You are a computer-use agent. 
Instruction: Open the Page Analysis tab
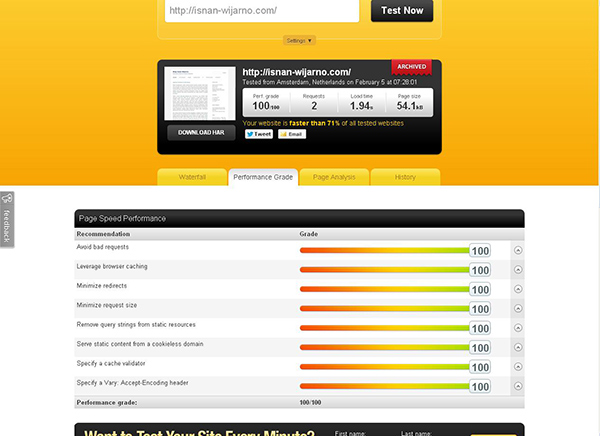click(334, 177)
